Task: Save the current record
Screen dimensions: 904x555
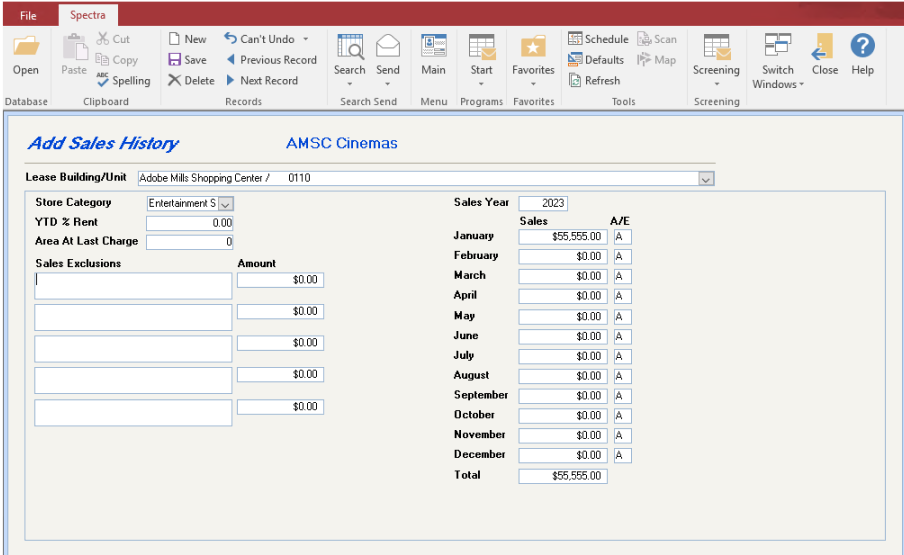Action: coord(187,59)
